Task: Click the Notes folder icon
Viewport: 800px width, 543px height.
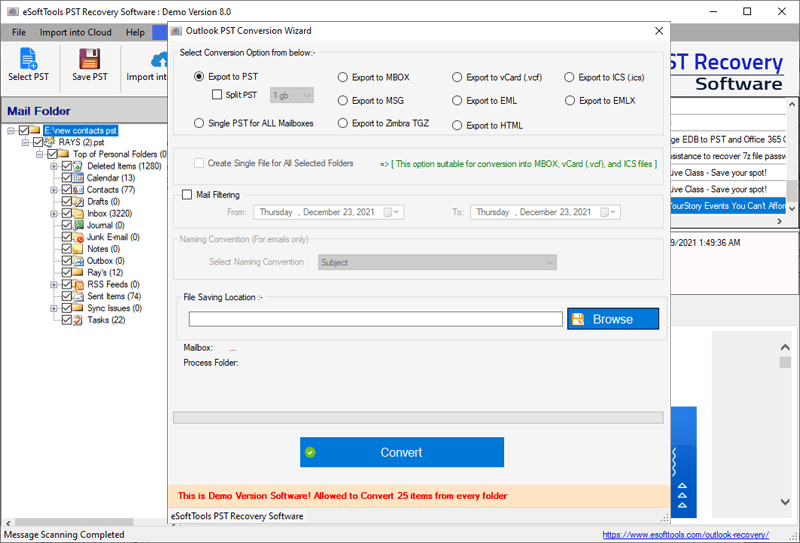Action: click(x=78, y=249)
